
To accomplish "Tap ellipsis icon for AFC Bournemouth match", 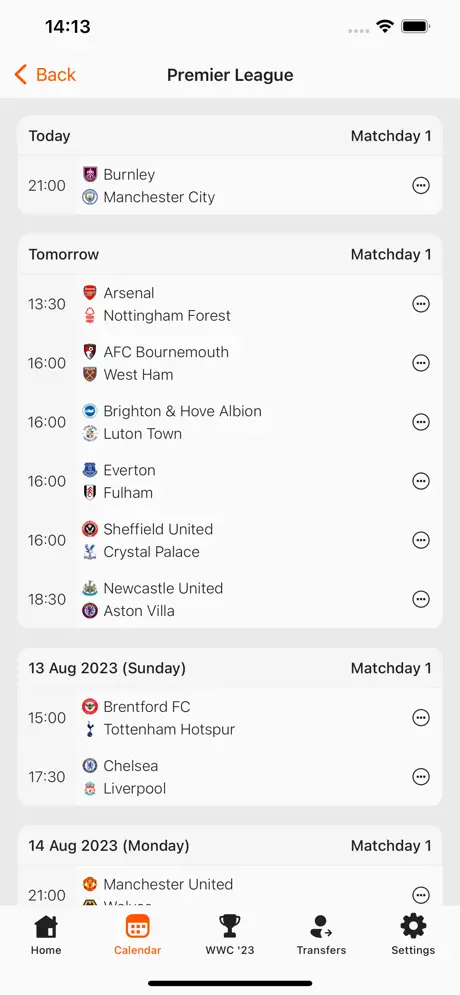I will click(421, 363).
